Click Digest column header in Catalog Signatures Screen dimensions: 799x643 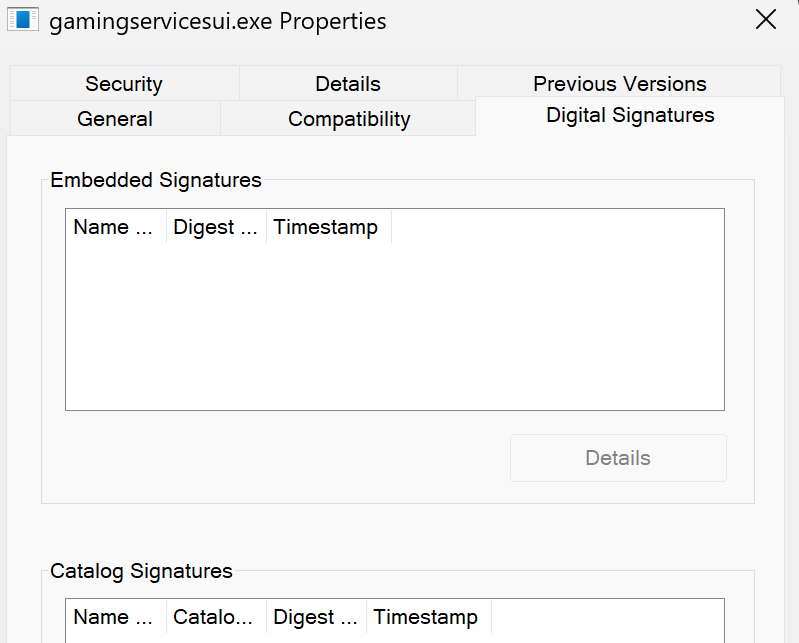point(316,617)
